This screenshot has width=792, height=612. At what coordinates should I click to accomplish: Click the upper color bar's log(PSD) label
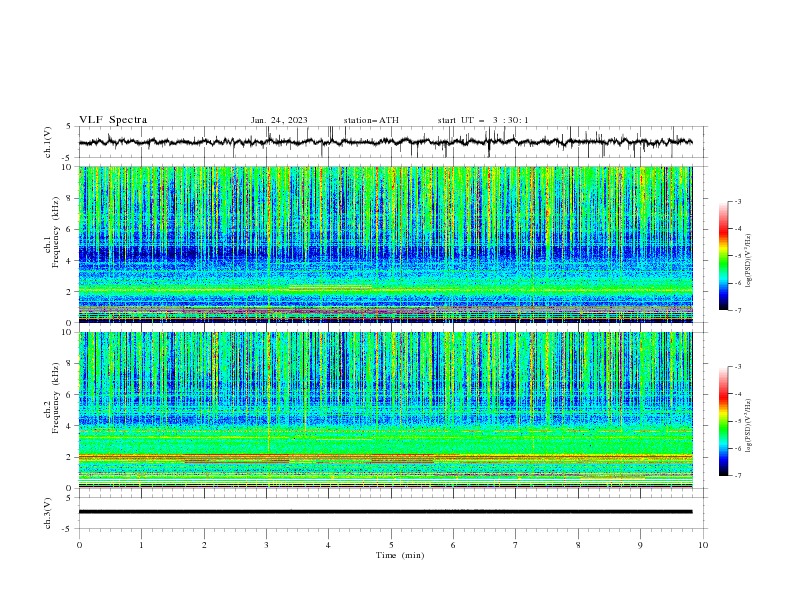(748, 261)
